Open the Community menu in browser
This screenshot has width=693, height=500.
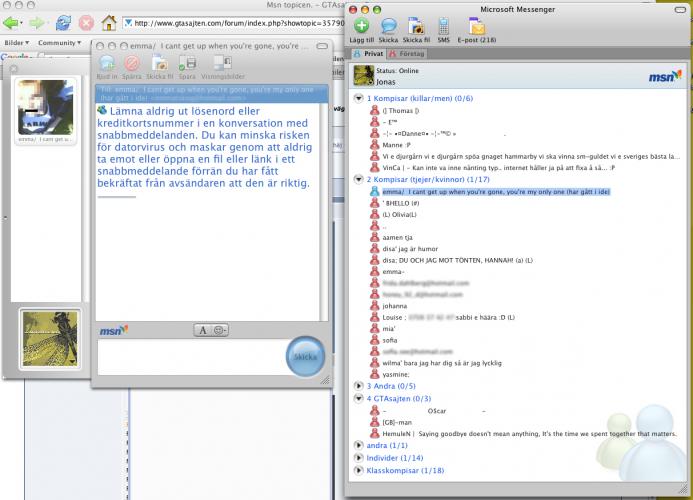[x=60, y=43]
